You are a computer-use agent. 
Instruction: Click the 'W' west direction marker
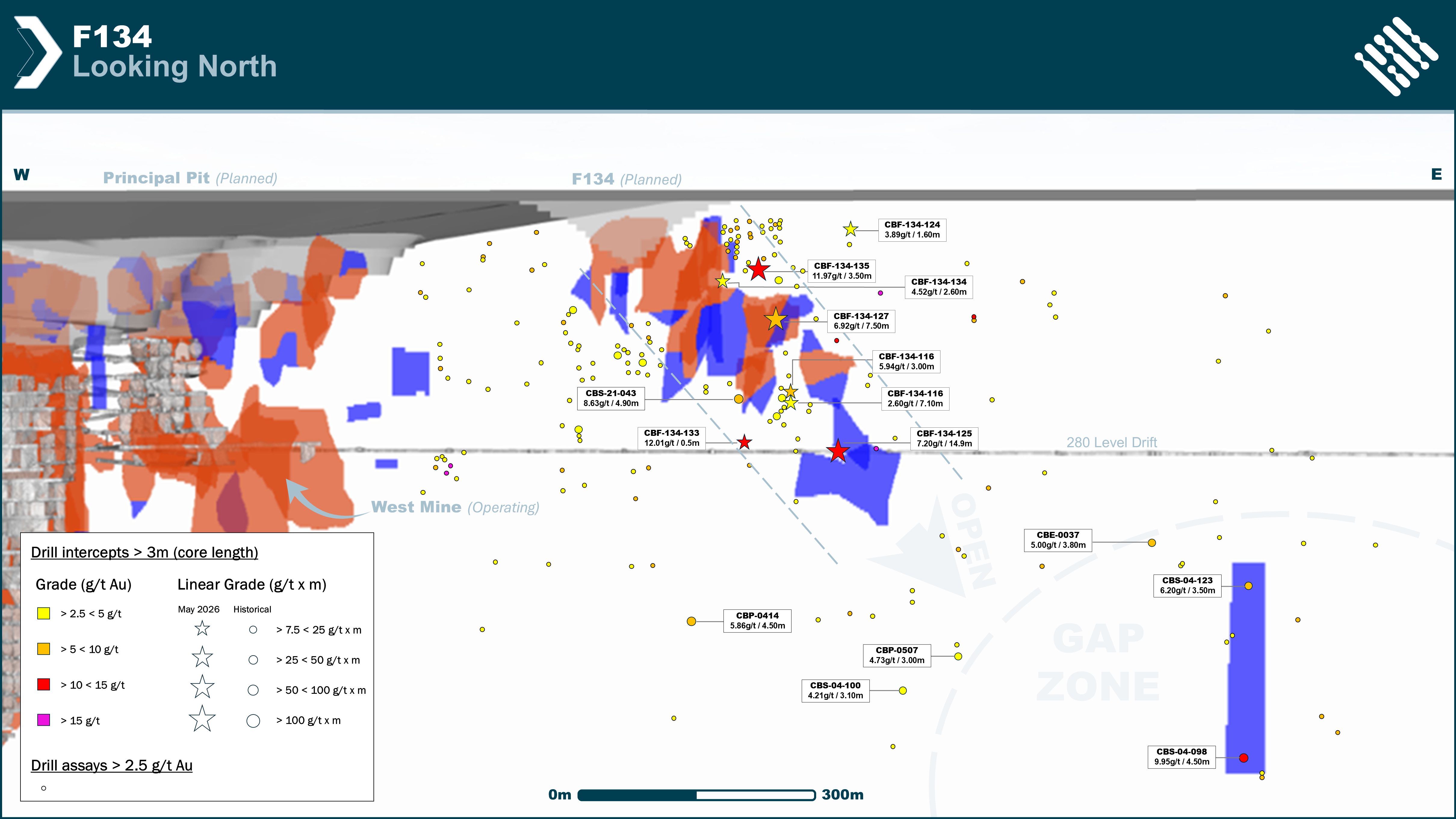pyautogui.click(x=21, y=174)
